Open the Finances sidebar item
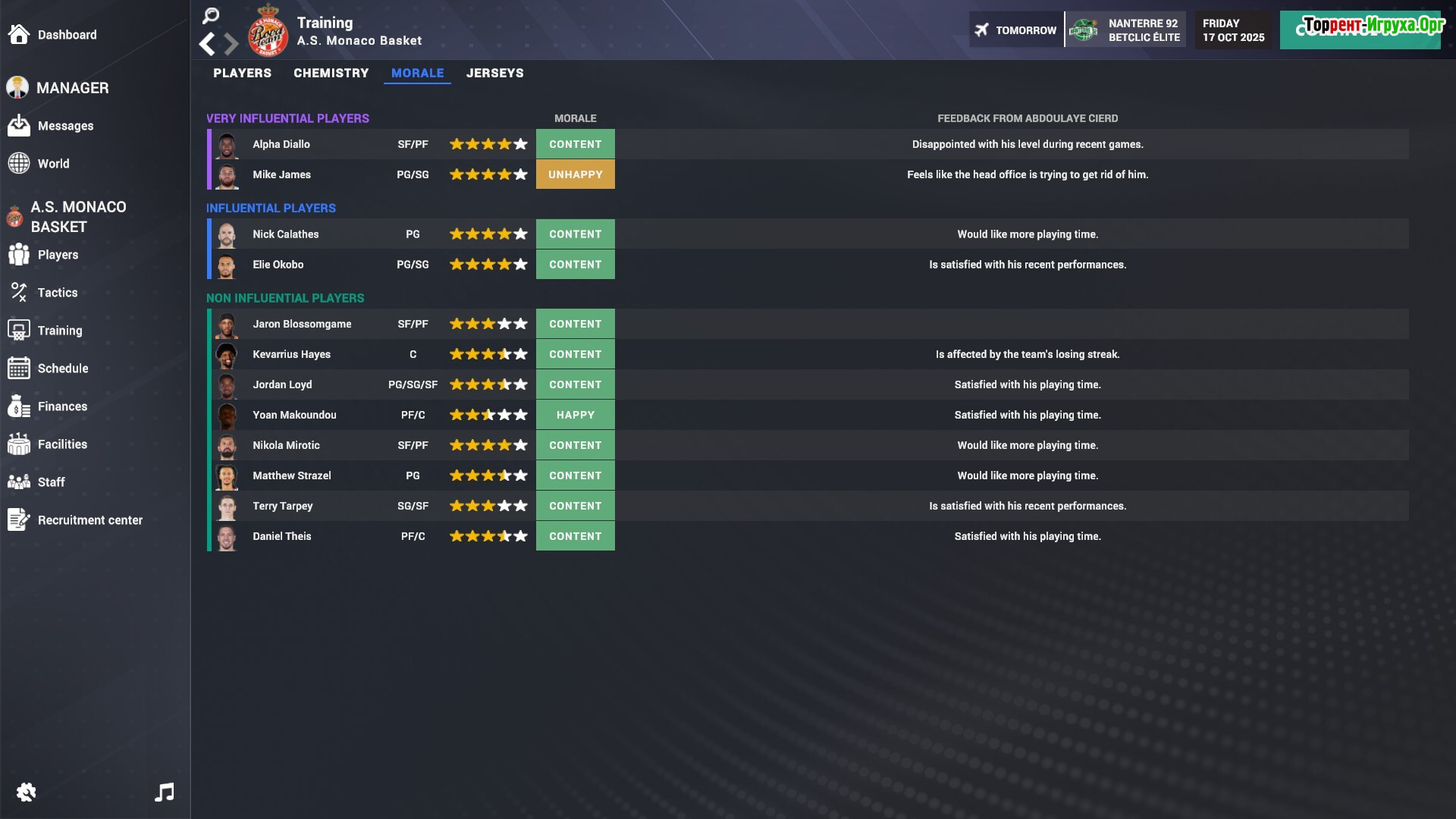 point(62,406)
